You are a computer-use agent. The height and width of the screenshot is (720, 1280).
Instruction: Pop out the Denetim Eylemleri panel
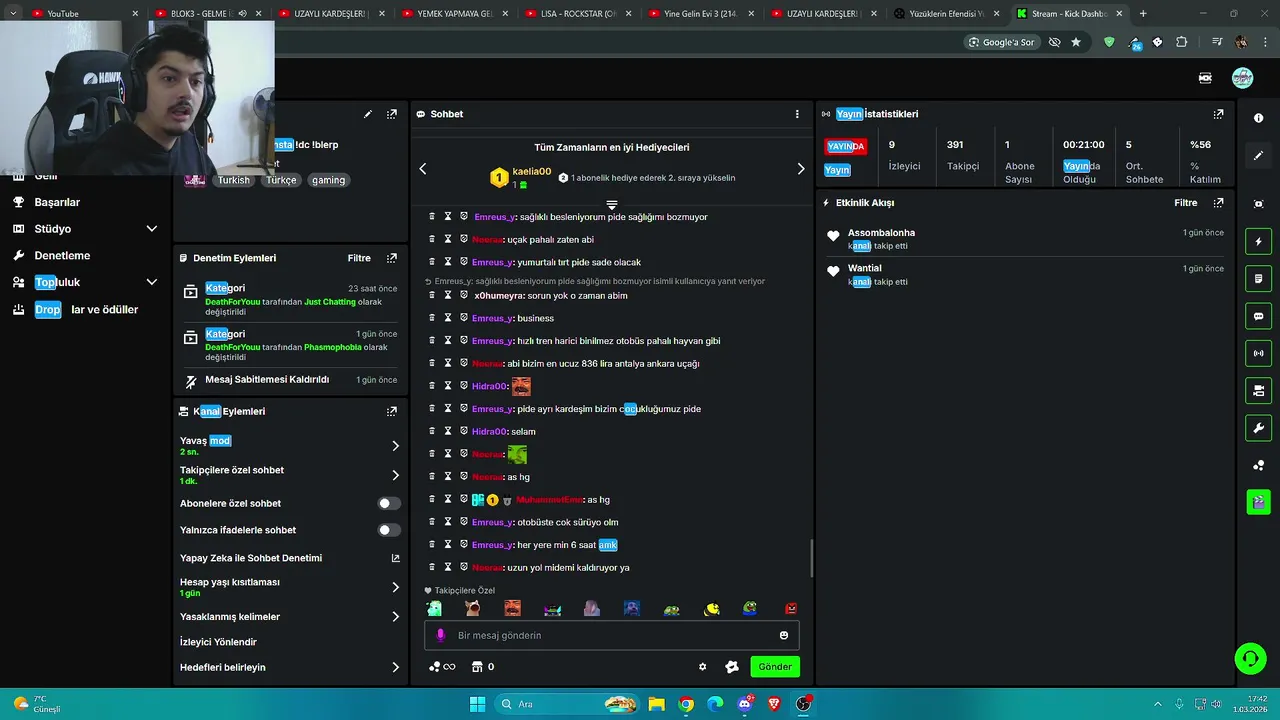point(392,258)
